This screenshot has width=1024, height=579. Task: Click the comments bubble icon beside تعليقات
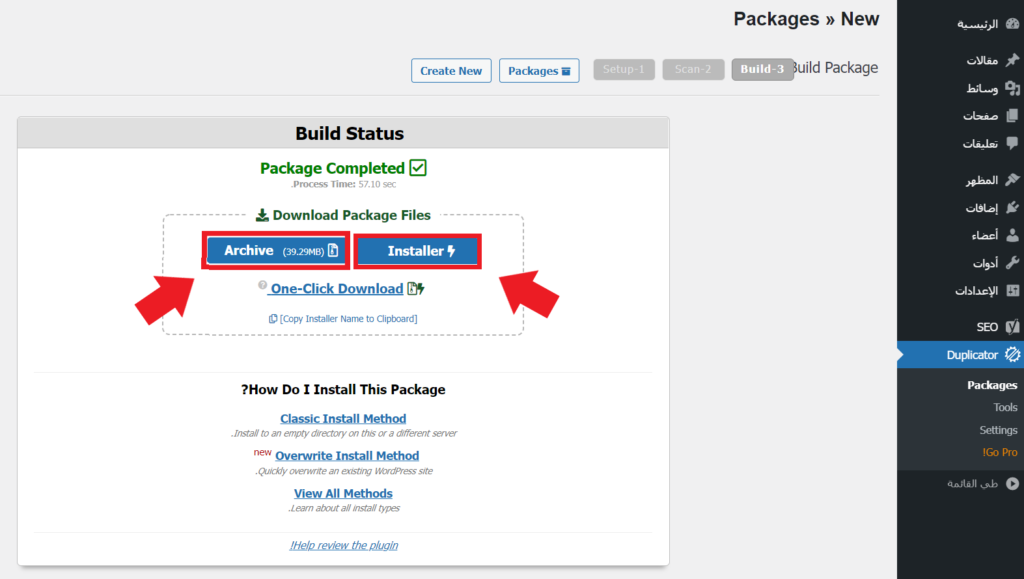[1012, 144]
